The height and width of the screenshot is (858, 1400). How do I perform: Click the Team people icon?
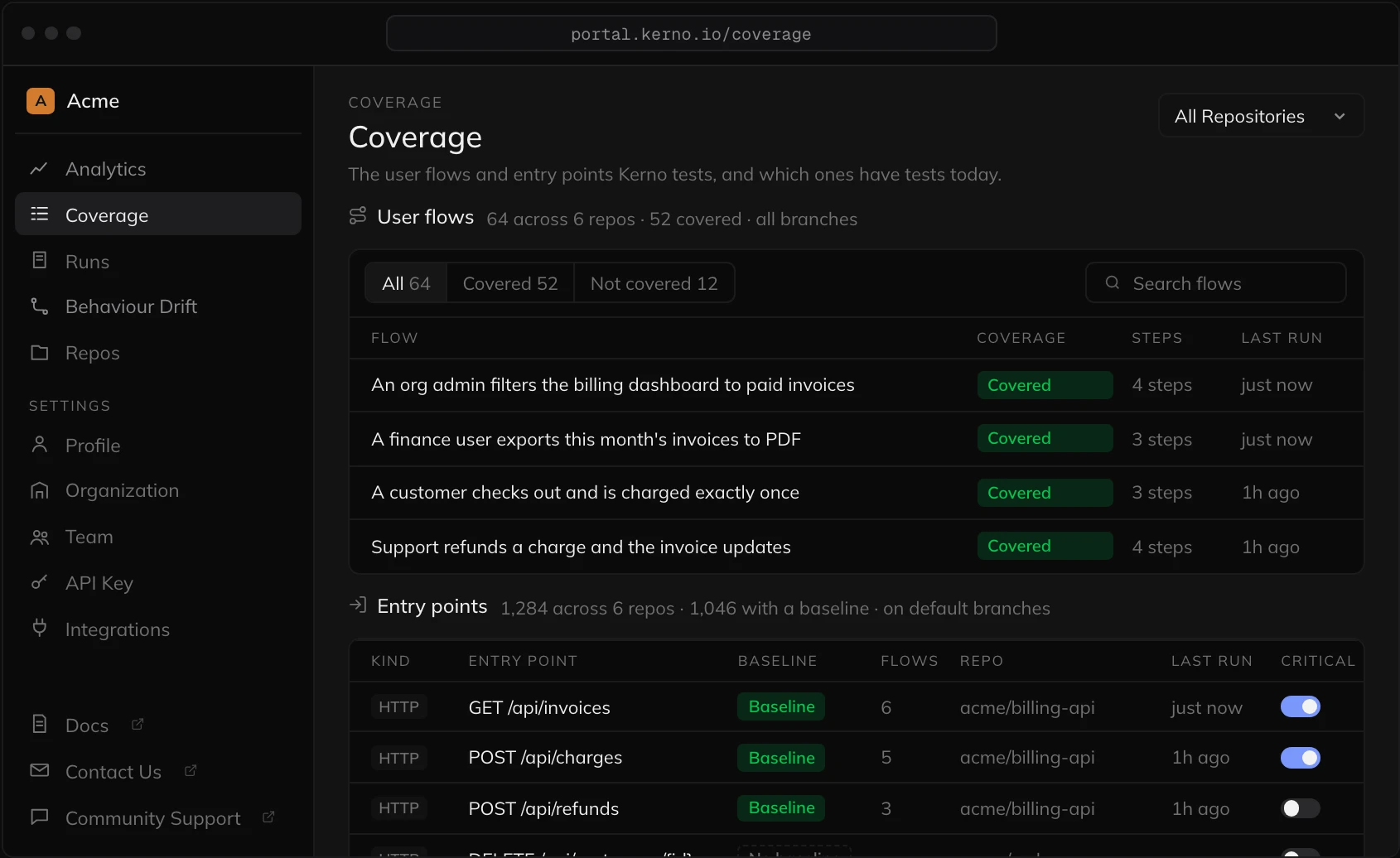39,537
